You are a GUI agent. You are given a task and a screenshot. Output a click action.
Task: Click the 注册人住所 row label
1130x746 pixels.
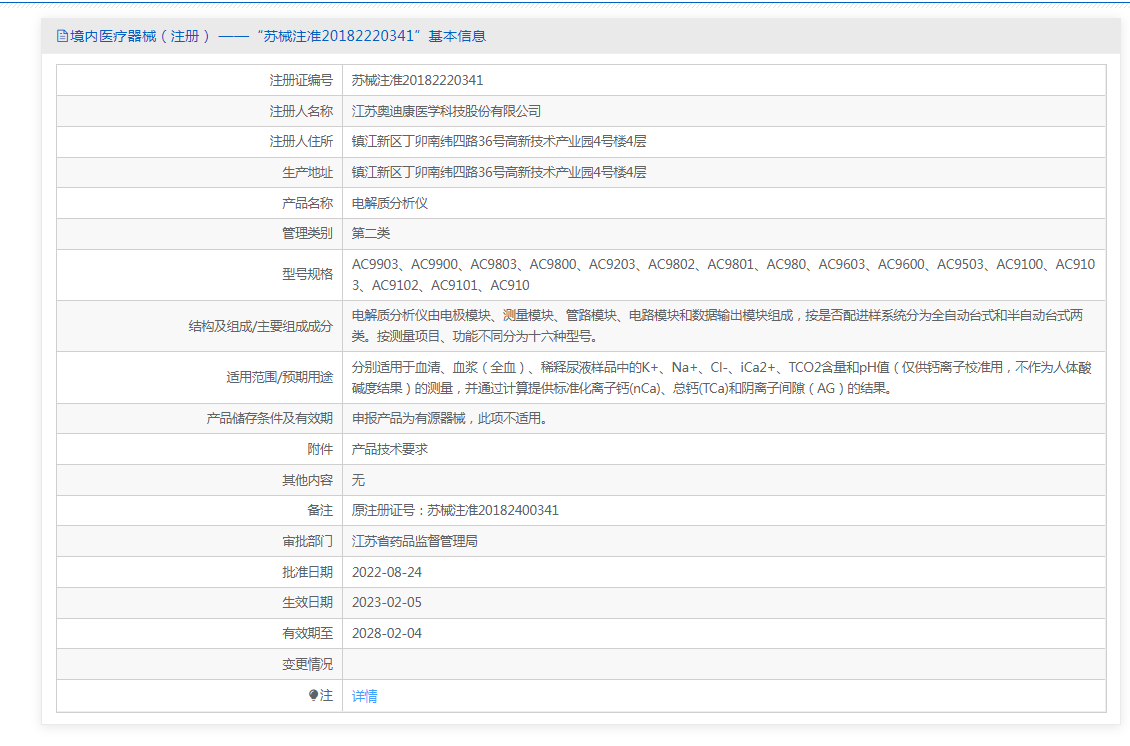pos(301,142)
